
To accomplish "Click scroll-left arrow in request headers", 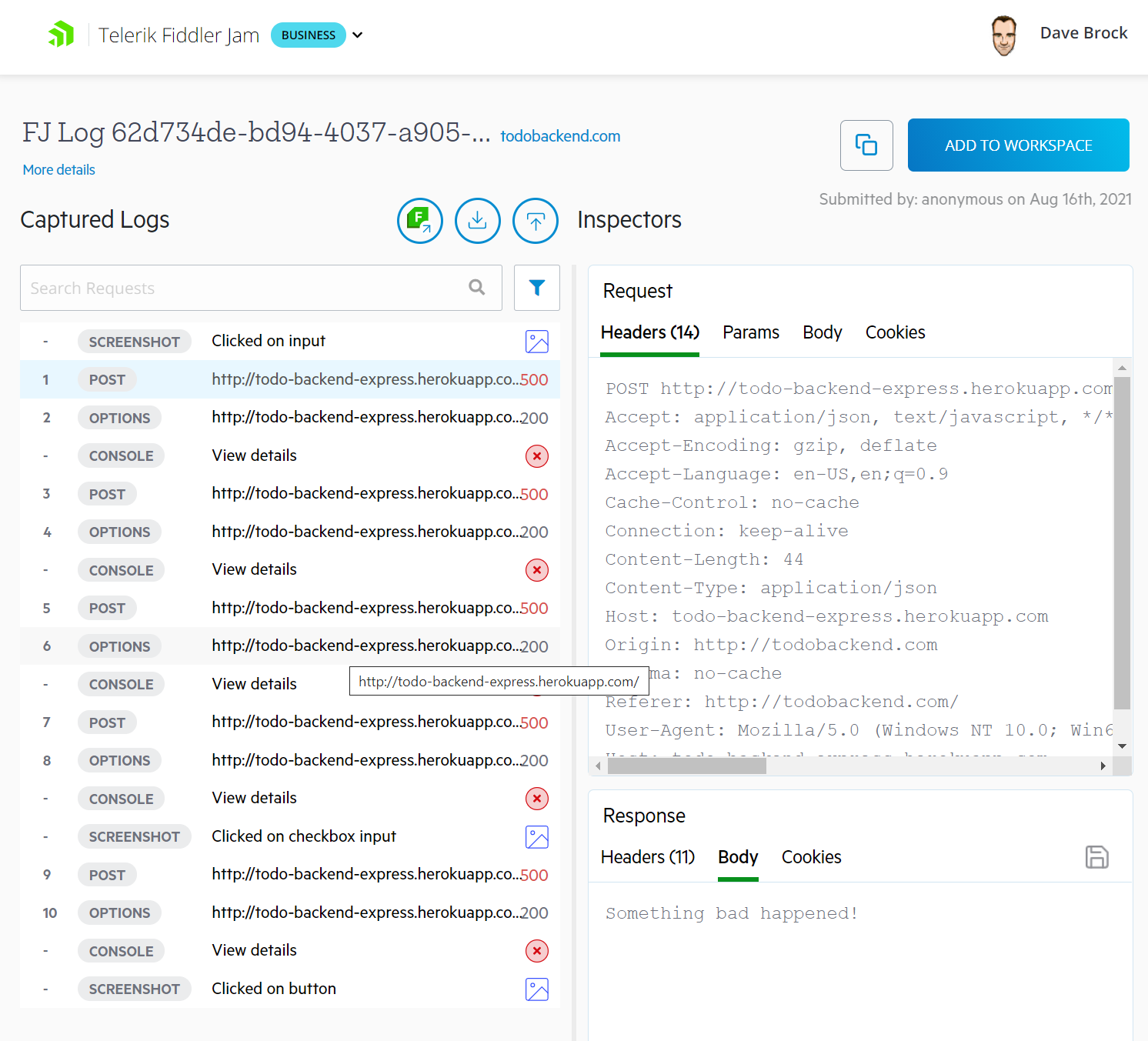I will coord(599,766).
